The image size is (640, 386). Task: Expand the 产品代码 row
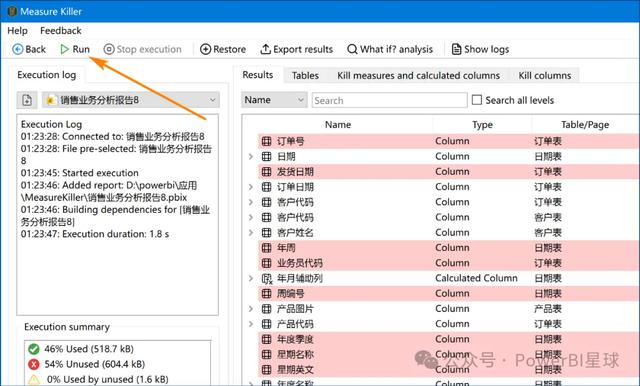pos(251,324)
